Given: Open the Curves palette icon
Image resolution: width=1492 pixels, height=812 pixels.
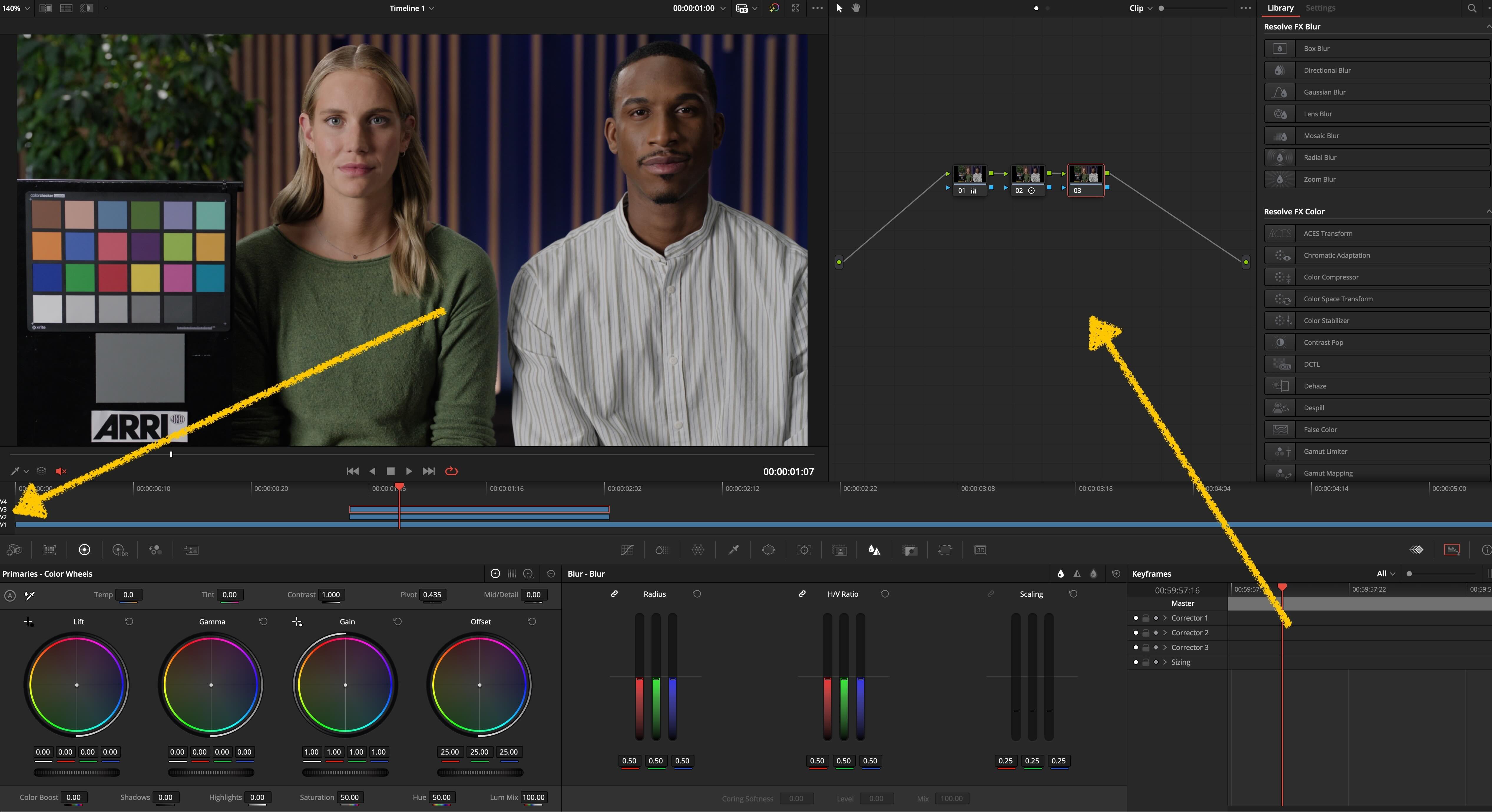Looking at the screenshot, I should 627,550.
